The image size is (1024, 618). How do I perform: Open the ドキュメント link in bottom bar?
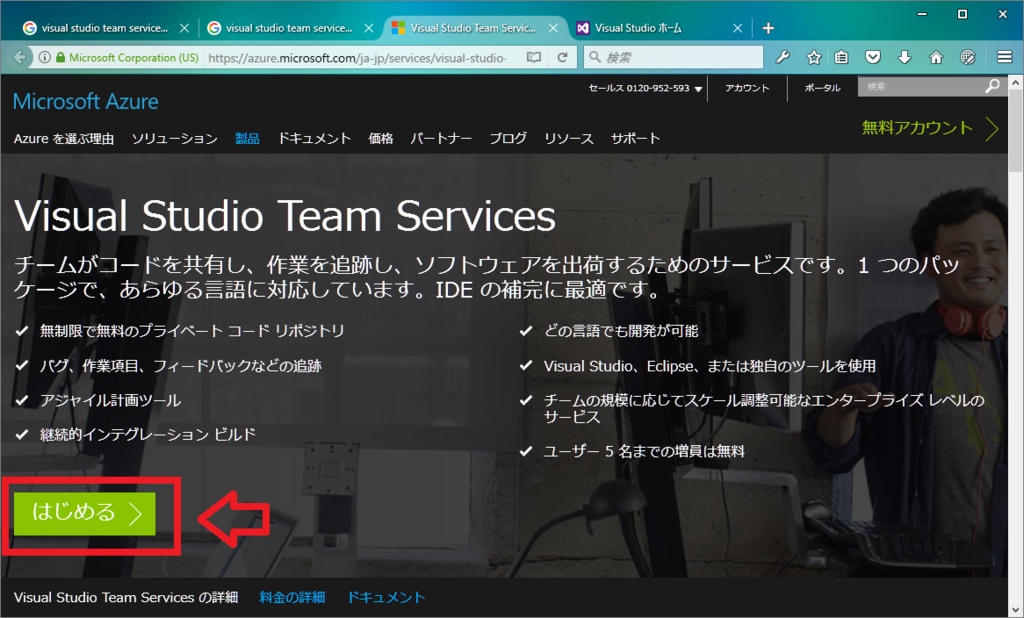(x=385, y=597)
